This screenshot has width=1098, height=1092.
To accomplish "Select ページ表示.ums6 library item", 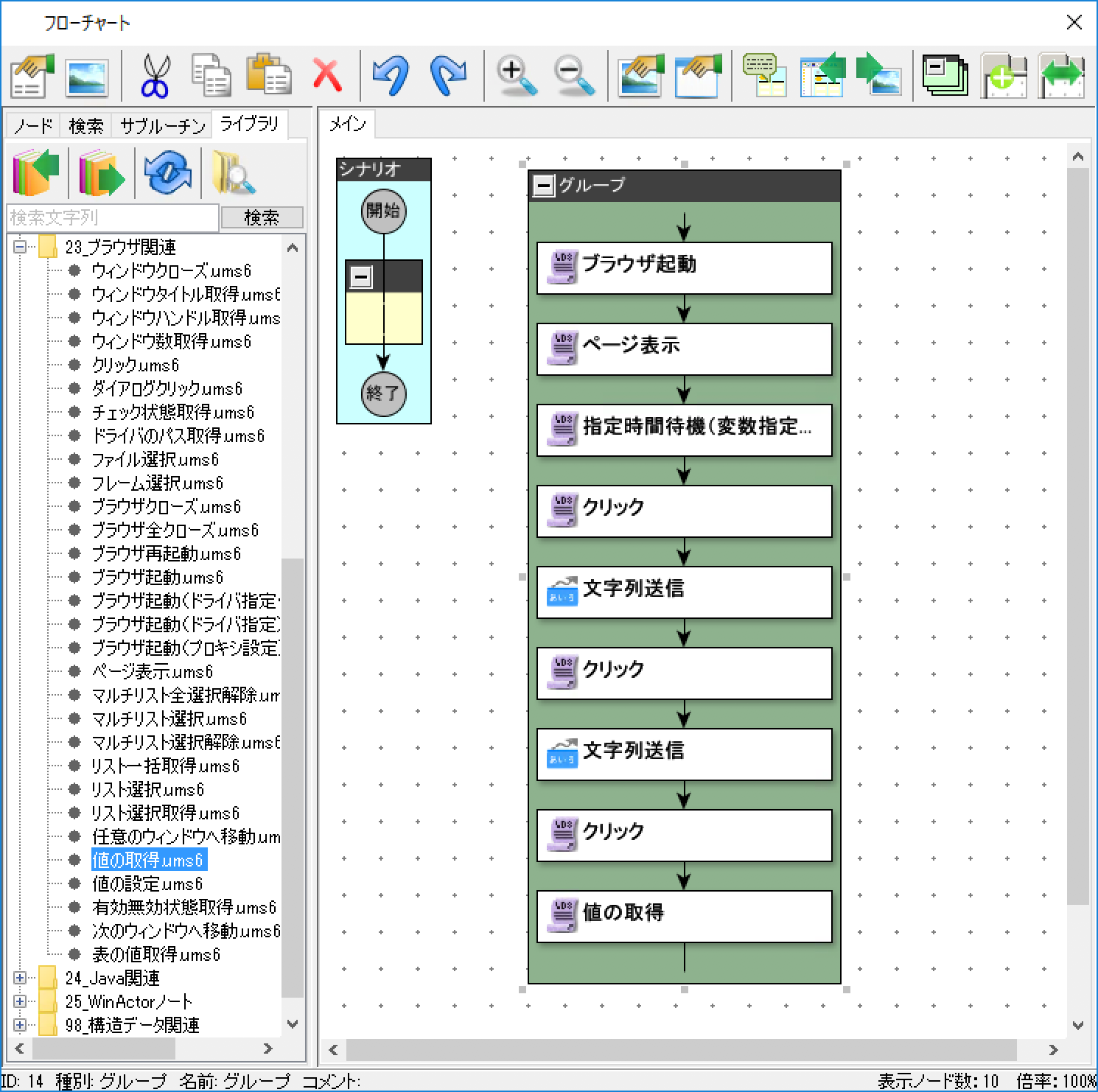I will point(152,671).
